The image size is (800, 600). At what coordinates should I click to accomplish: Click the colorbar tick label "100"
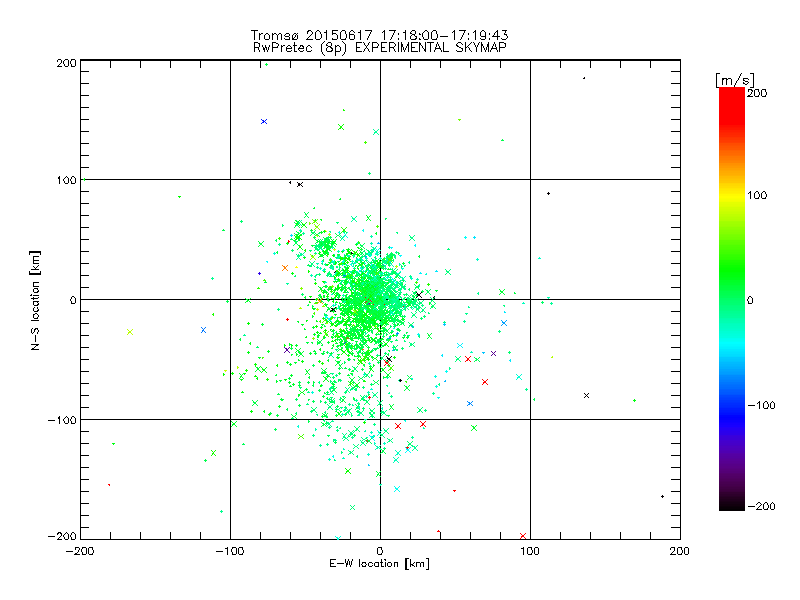click(757, 195)
